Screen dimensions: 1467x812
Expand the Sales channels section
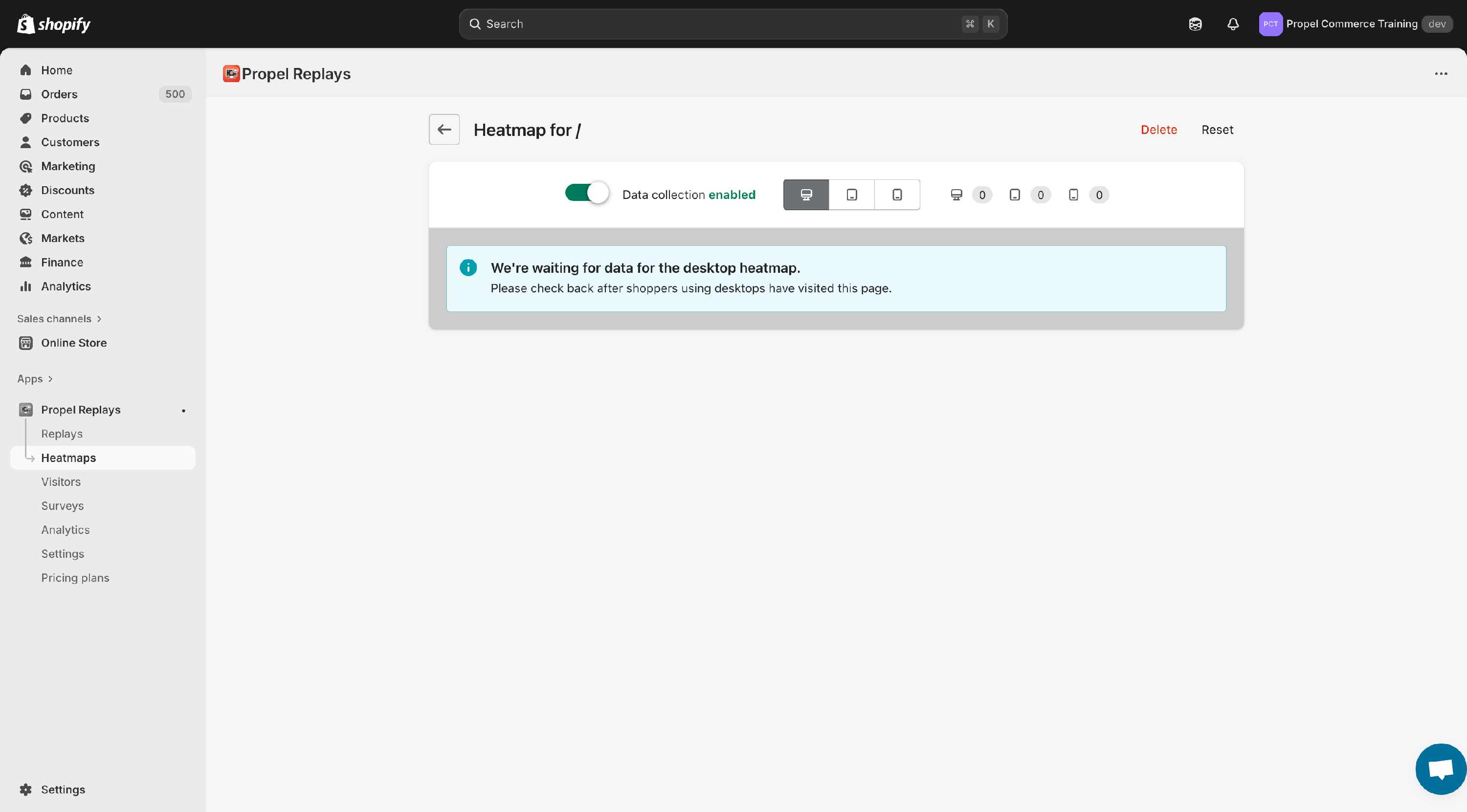click(59, 318)
